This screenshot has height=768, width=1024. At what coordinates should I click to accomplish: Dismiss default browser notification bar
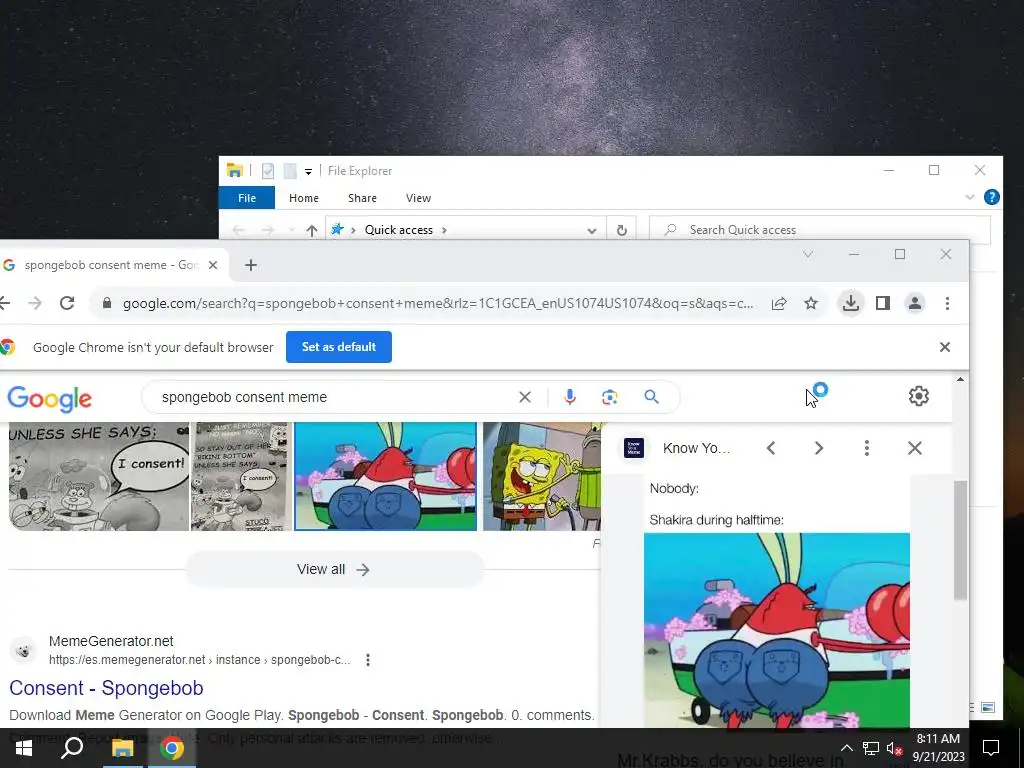944,347
